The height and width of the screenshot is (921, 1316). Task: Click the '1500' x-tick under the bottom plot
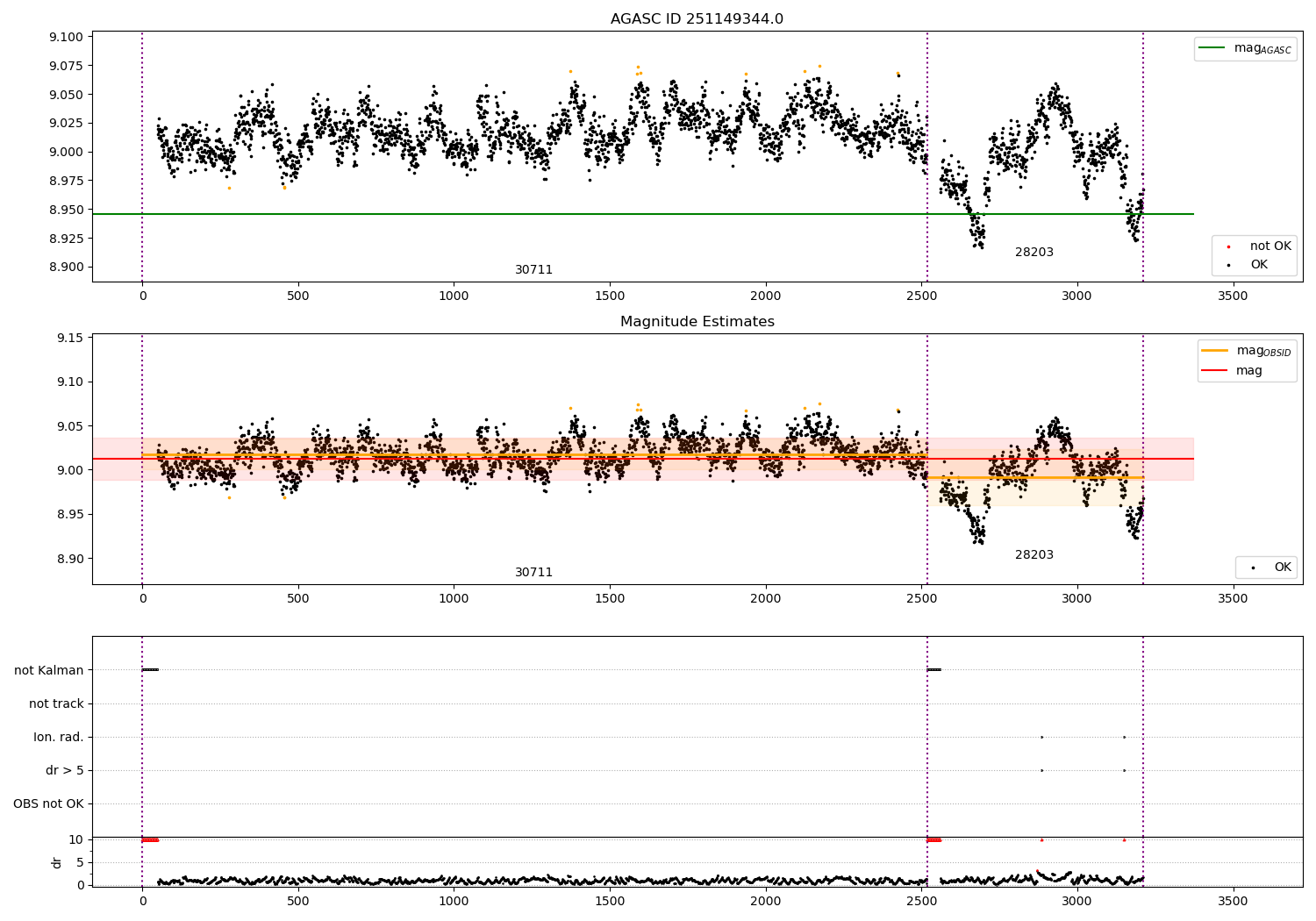pyautogui.click(x=610, y=901)
